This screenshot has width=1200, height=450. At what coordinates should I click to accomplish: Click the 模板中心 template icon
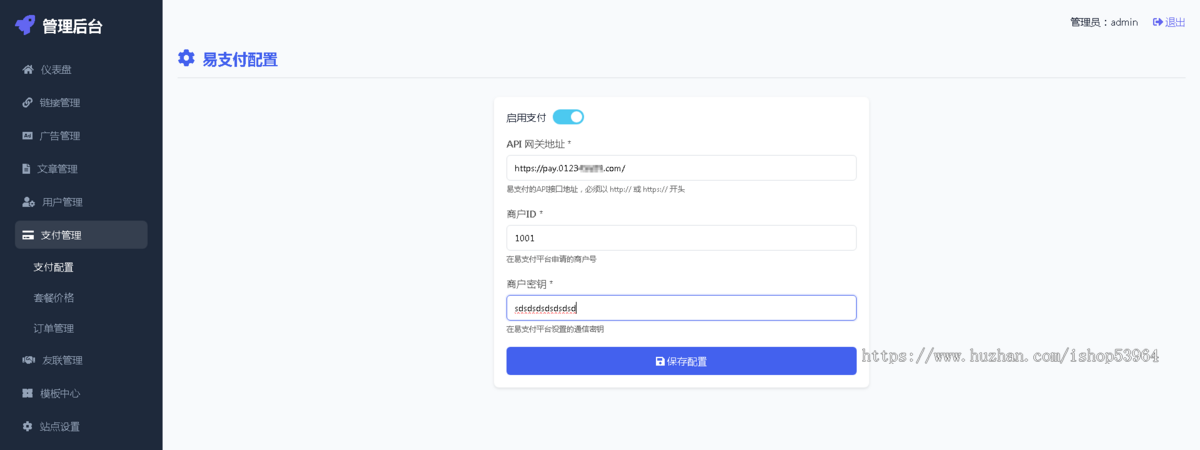tap(28, 393)
